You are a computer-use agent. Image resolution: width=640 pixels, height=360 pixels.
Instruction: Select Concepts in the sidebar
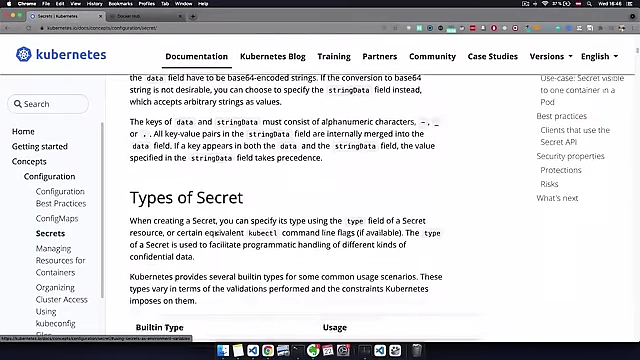(x=29, y=162)
